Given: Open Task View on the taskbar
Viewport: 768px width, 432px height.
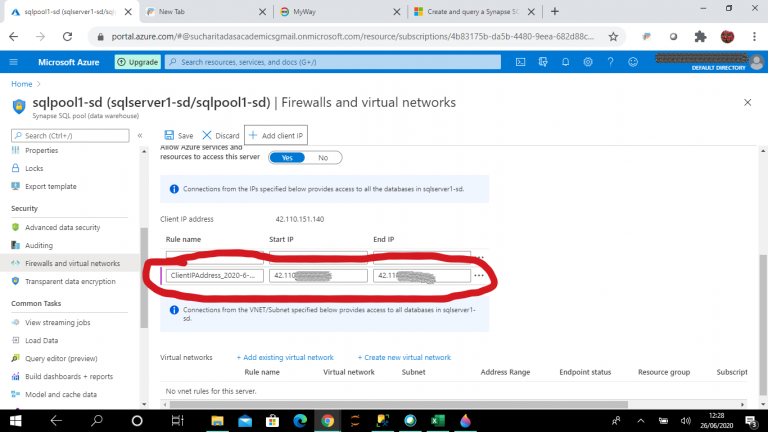Looking at the screenshot, I should 177,421.
